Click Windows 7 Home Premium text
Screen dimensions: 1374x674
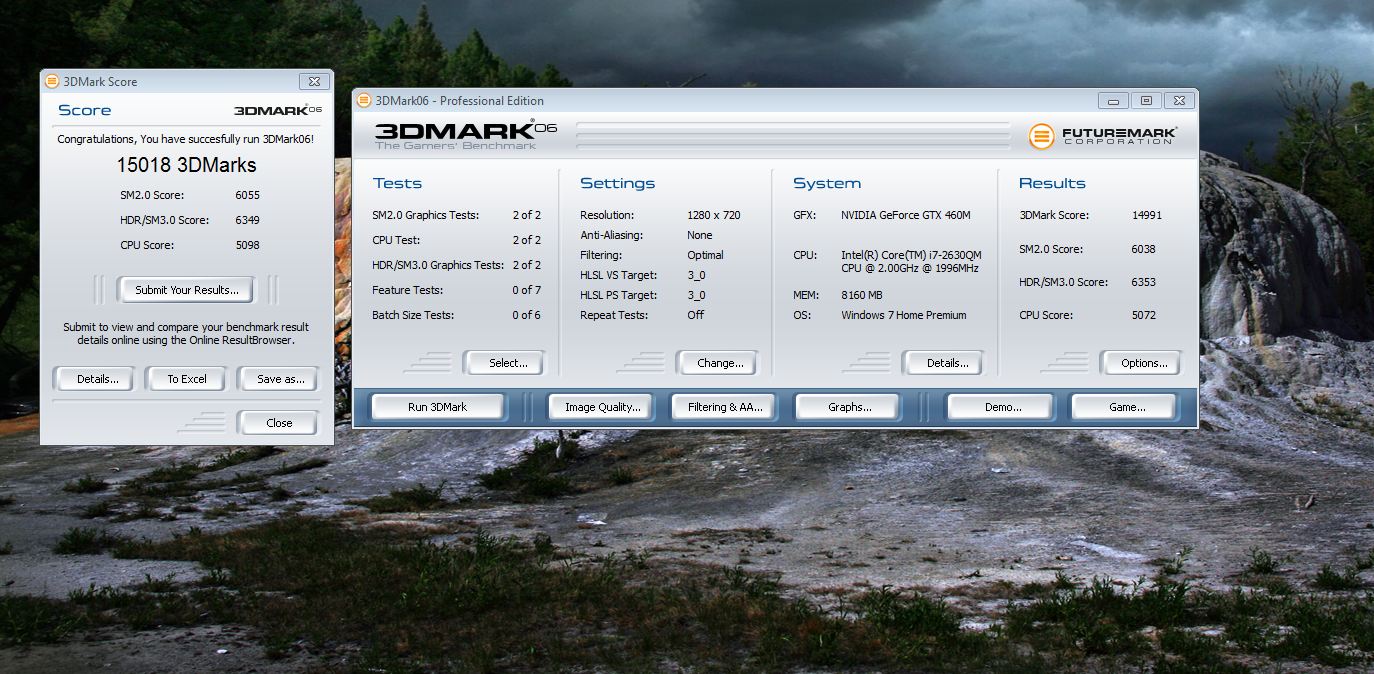coord(903,315)
